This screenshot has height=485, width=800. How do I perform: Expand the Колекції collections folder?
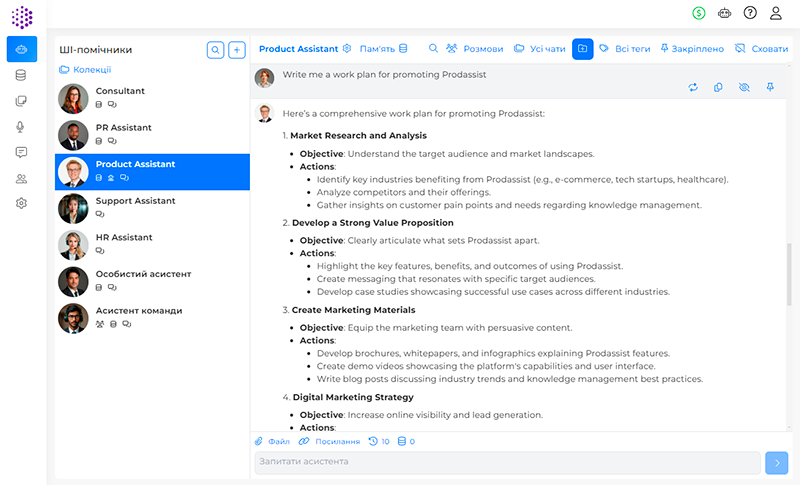pos(85,70)
